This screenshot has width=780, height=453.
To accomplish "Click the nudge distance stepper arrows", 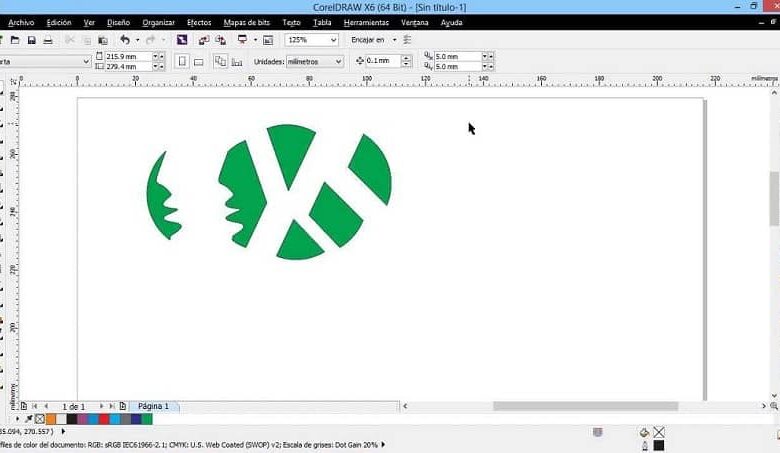I will (406, 61).
